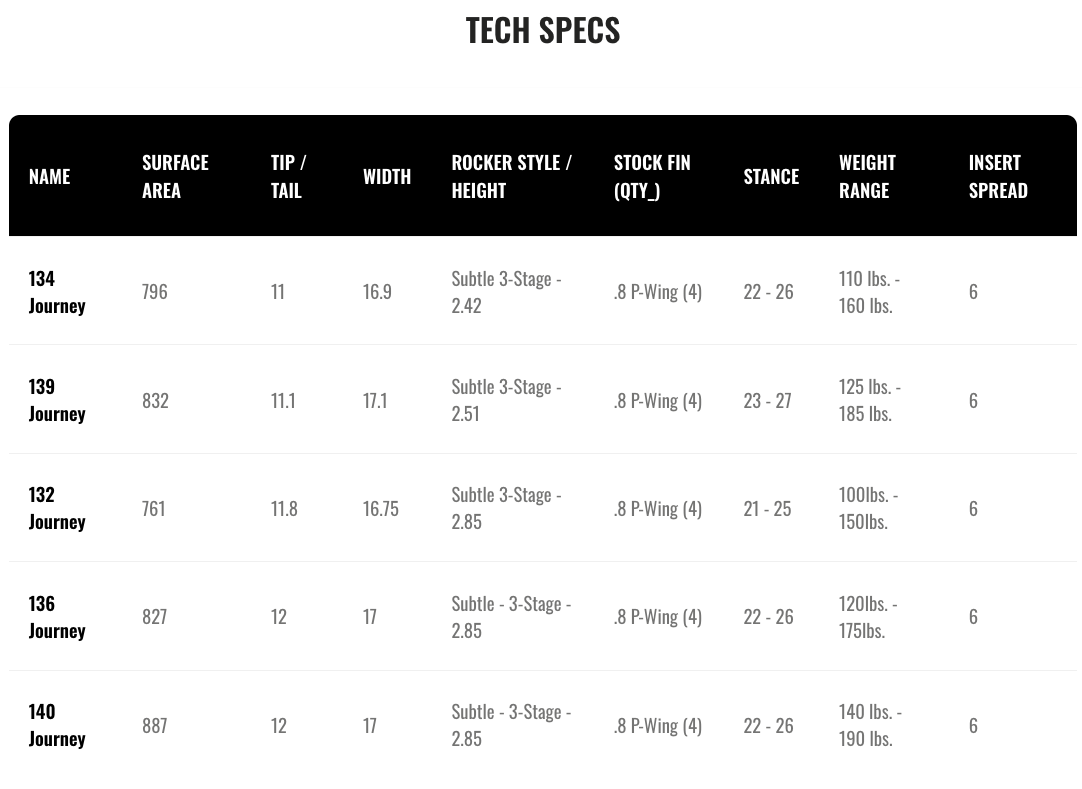Select the 887 surface area value
The width and height of the screenshot is (1082, 789).
point(155,725)
